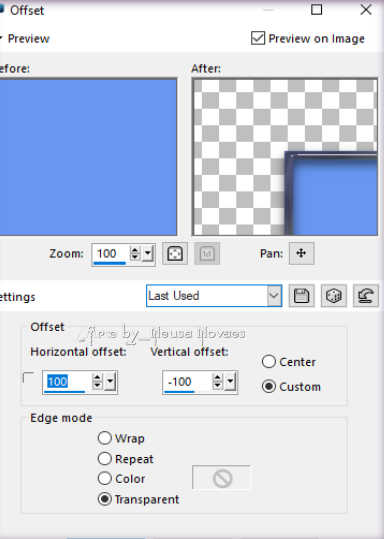Screen dimensions: 384x539
Task: Open the Horizontal offset slider dropdown arrow
Action: tap(110, 382)
